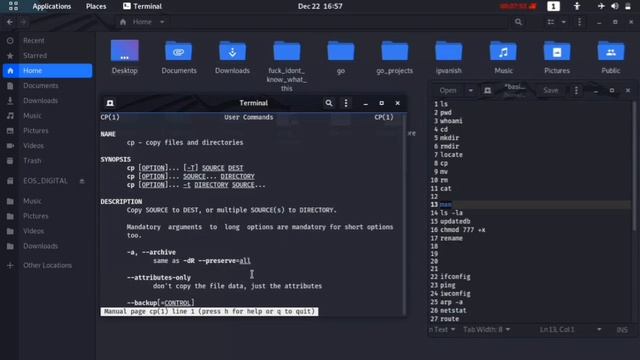Open the Terminal app menu in top bar
Viewport: 640px width, 360px height.
click(142, 6)
